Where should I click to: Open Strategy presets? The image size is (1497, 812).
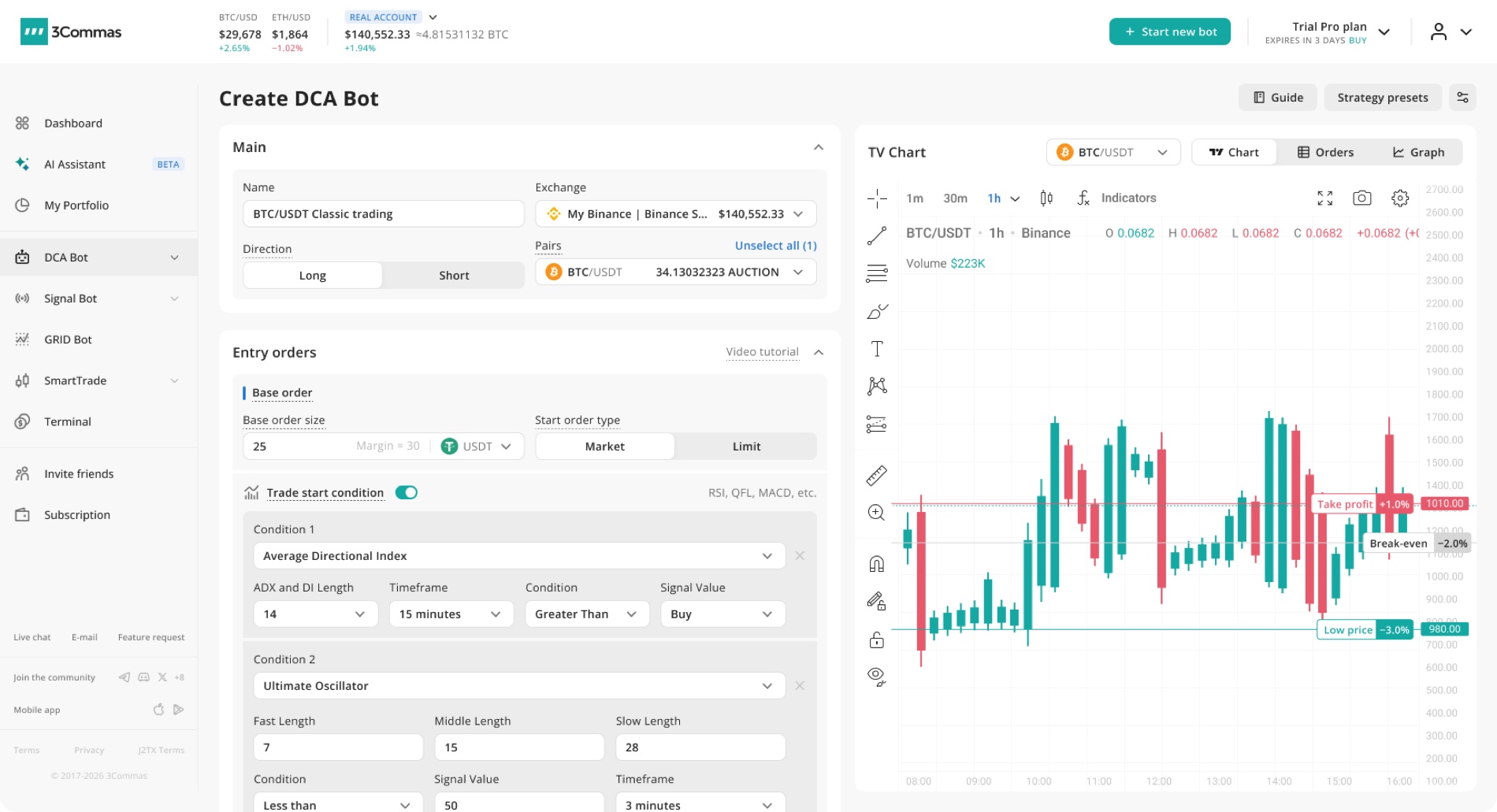pos(1383,98)
